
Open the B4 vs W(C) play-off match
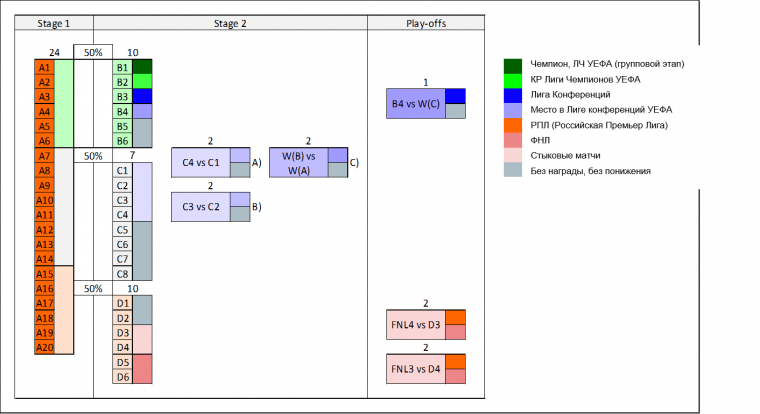click(415, 104)
